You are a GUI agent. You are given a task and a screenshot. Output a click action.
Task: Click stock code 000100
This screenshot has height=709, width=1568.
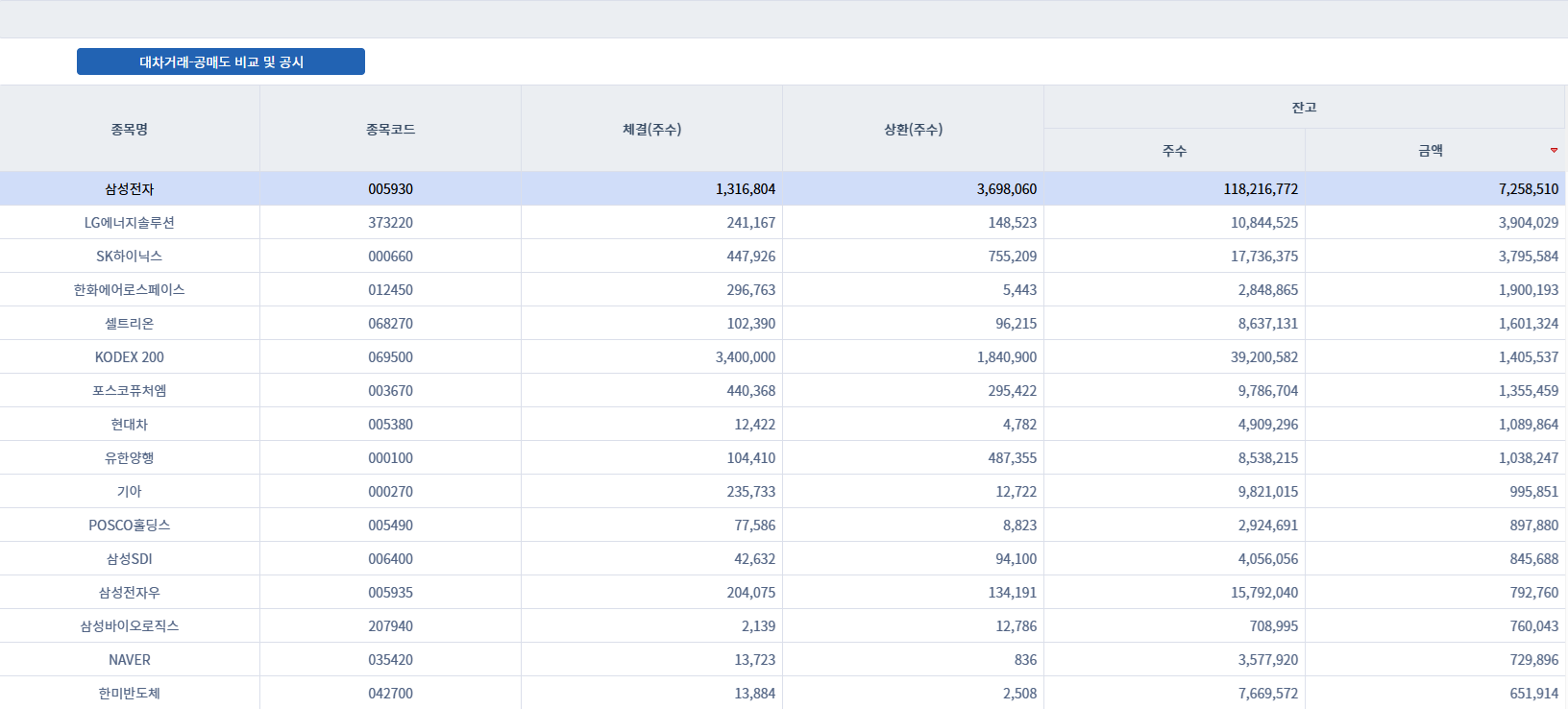(390, 458)
